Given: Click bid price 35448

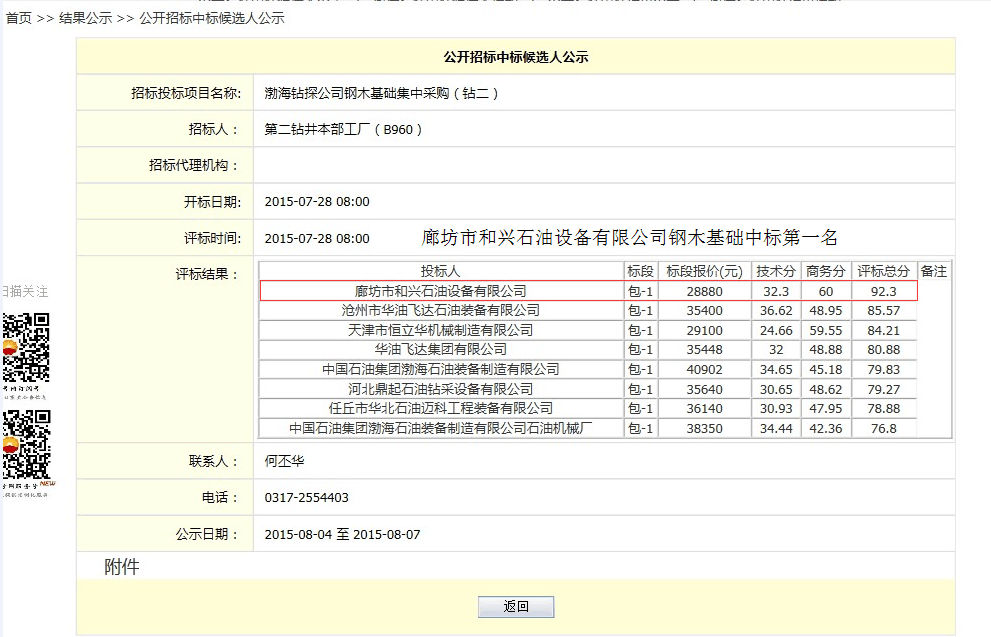Looking at the screenshot, I should 705,349.
